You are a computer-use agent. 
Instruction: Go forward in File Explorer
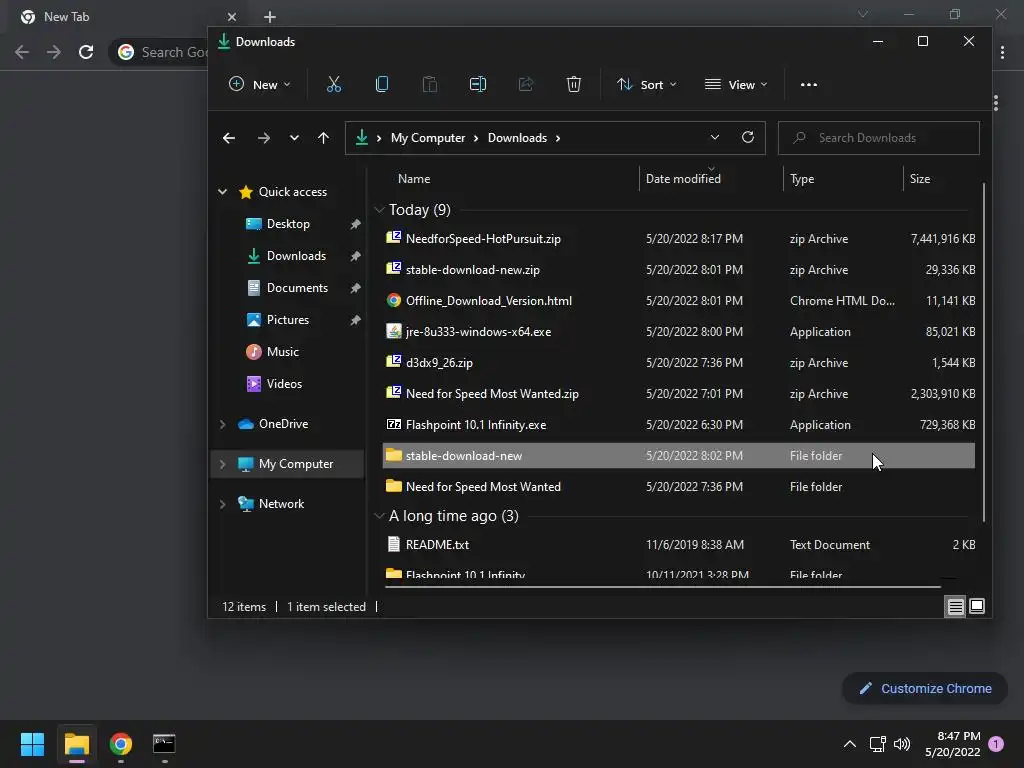(x=263, y=138)
